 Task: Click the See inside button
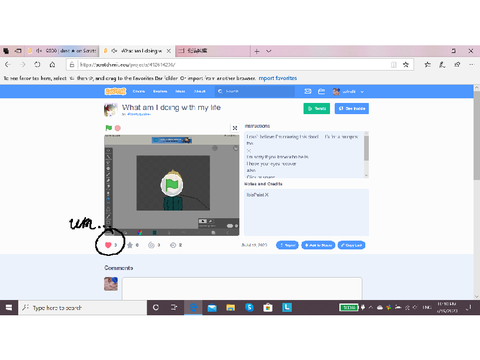pyautogui.click(x=352, y=108)
